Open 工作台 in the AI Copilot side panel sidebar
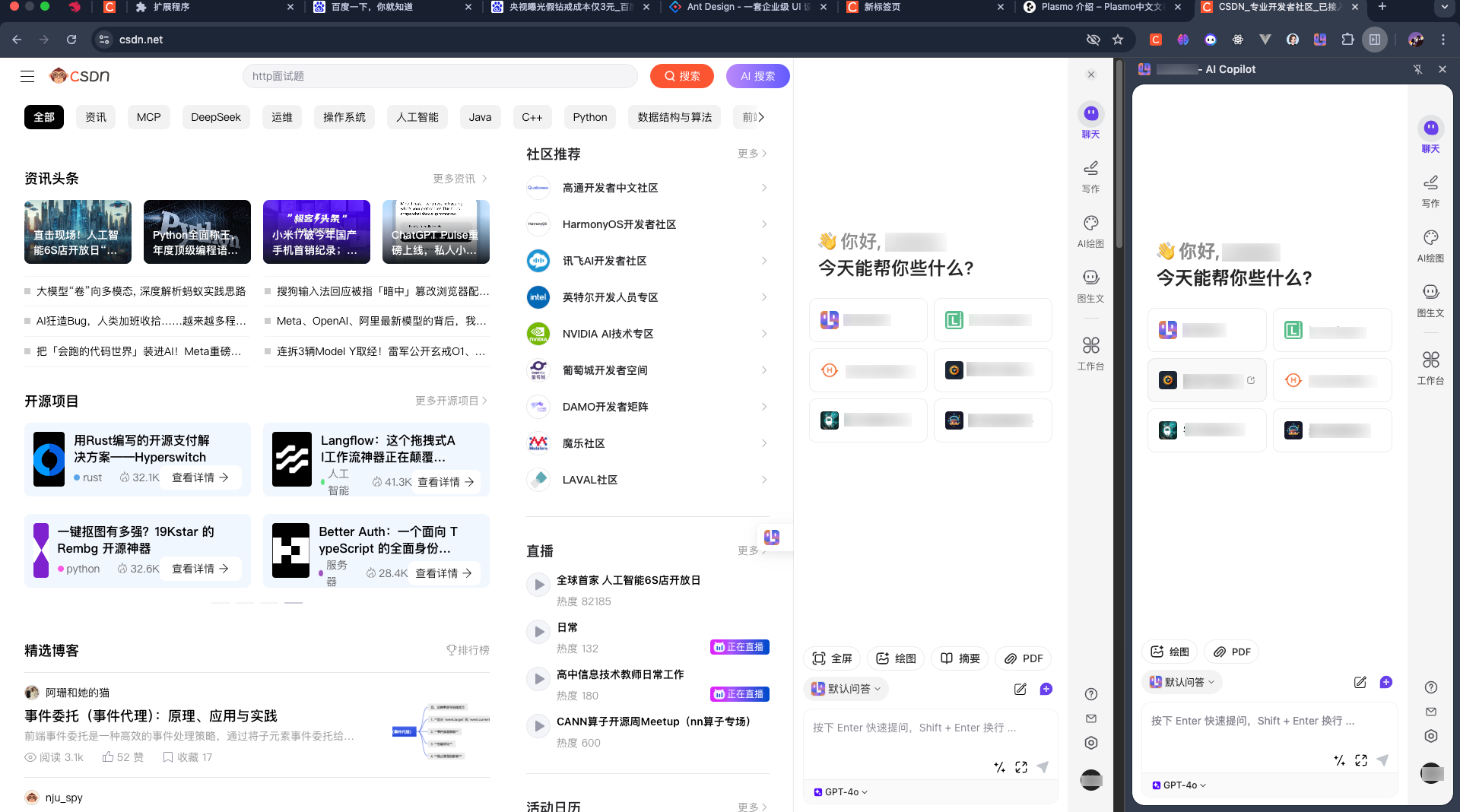Viewport: 1460px width, 812px height. click(x=1431, y=368)
